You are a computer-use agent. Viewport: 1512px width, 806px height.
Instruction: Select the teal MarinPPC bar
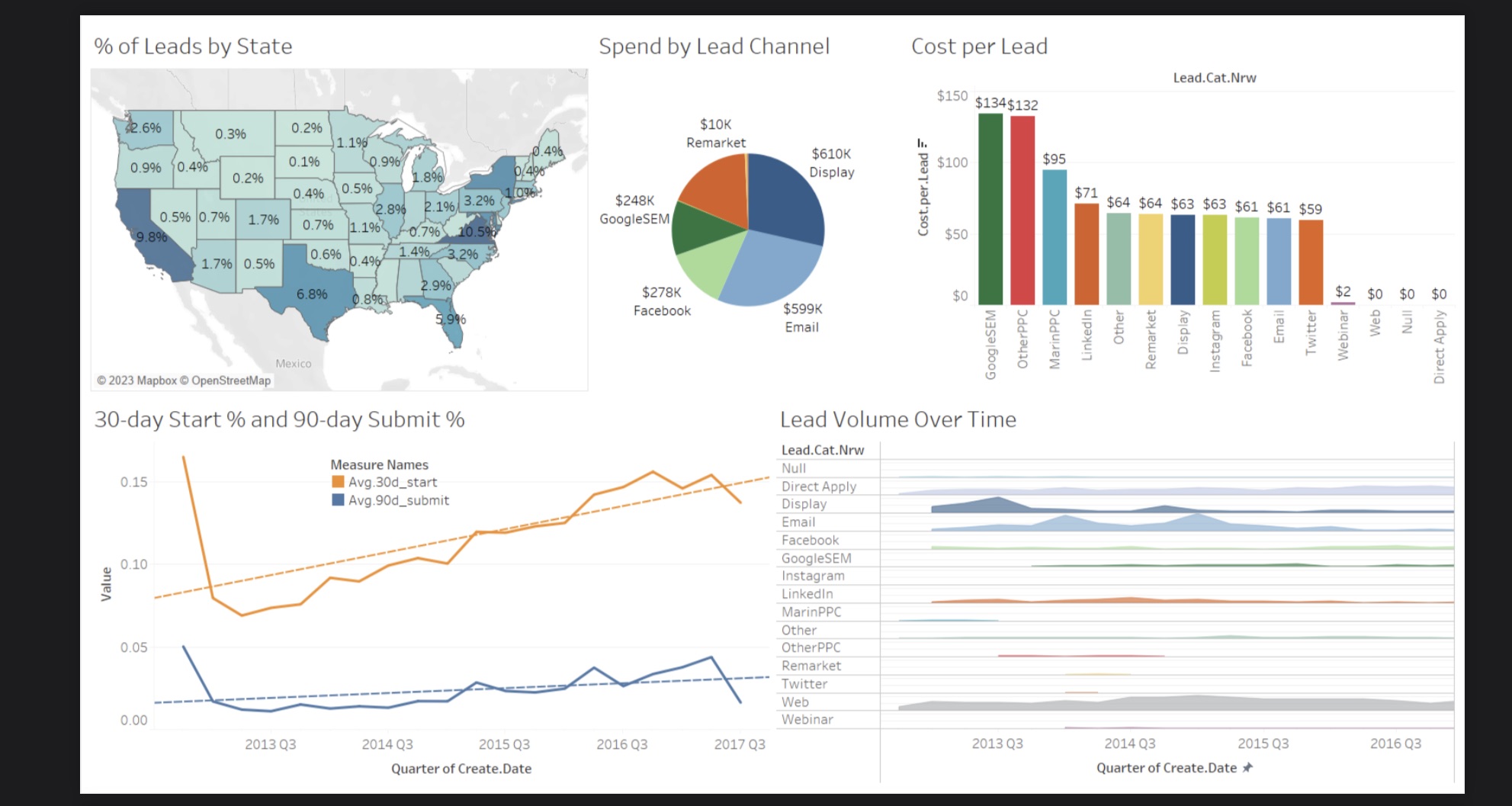(x=1055, y=237)
